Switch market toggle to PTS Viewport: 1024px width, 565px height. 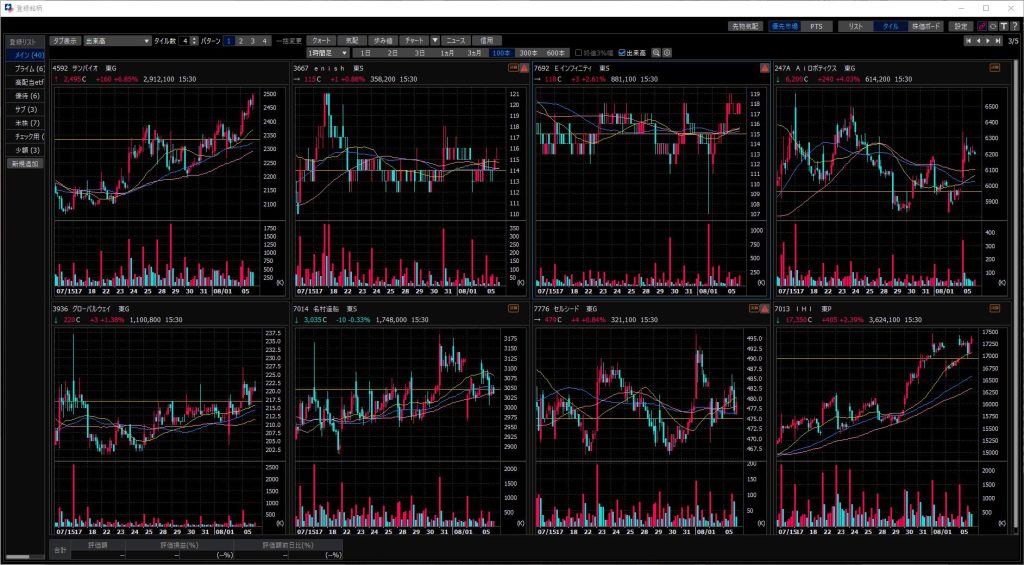pyautogui.click(x=817, y=26)
